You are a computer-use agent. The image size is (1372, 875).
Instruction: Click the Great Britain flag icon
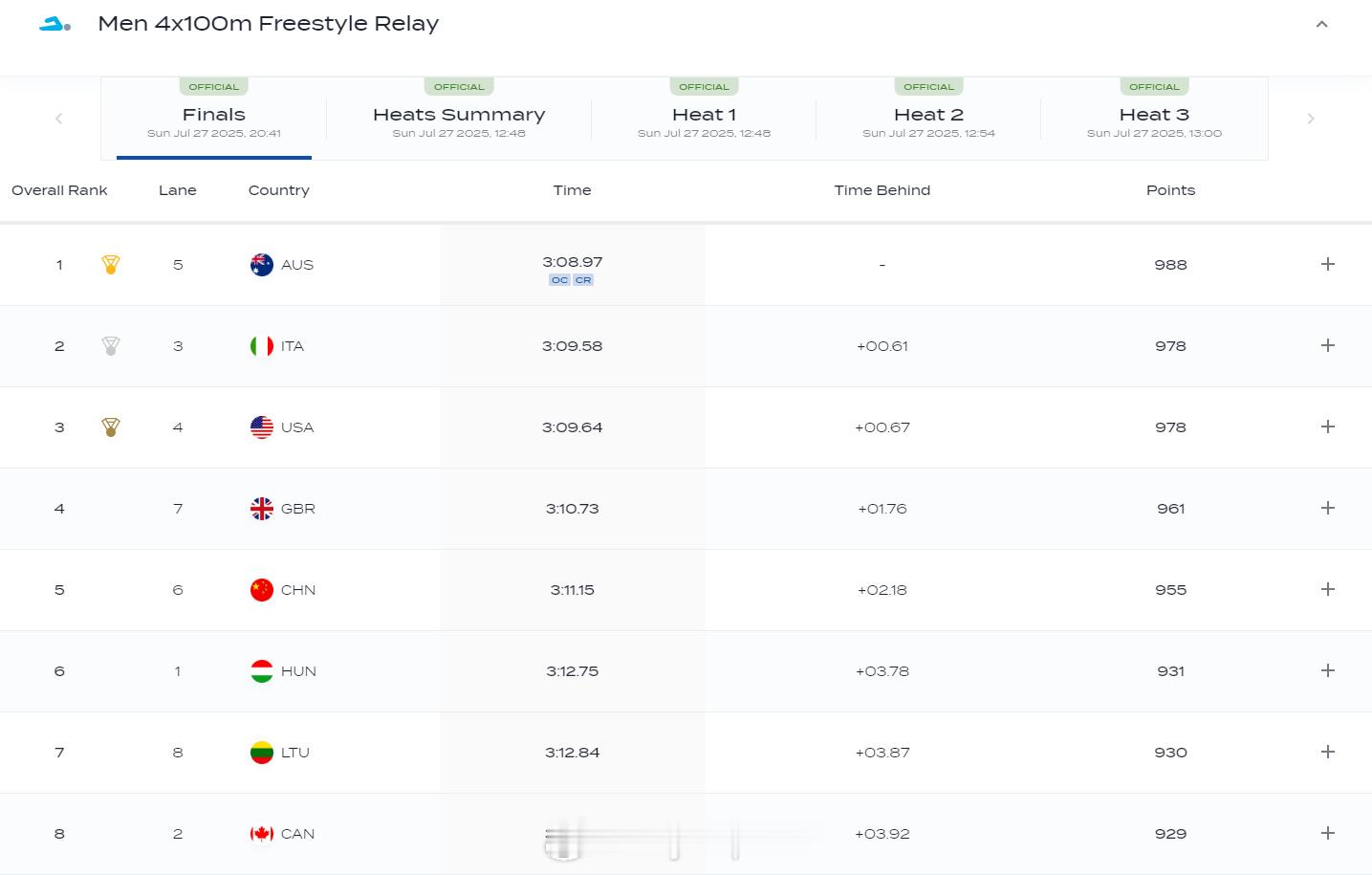coord(261,509)
